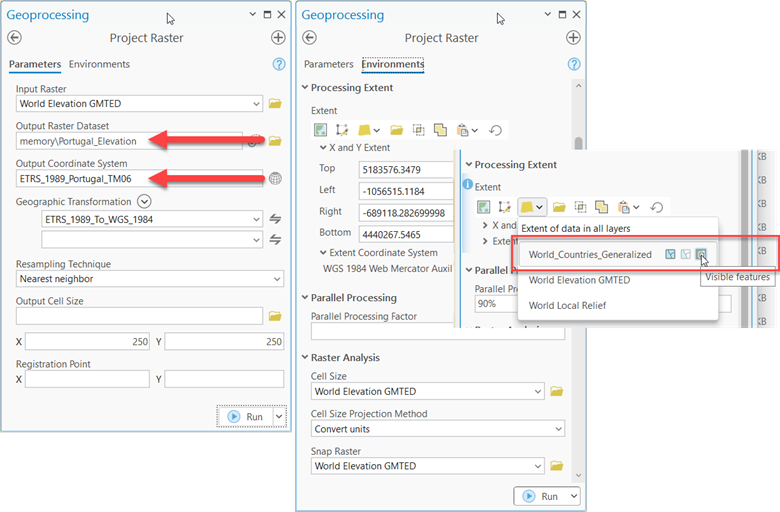Screen dimensions: 780x512
Task: Expand the Geographic Transformation section chevron
Action: pos(144,202)
